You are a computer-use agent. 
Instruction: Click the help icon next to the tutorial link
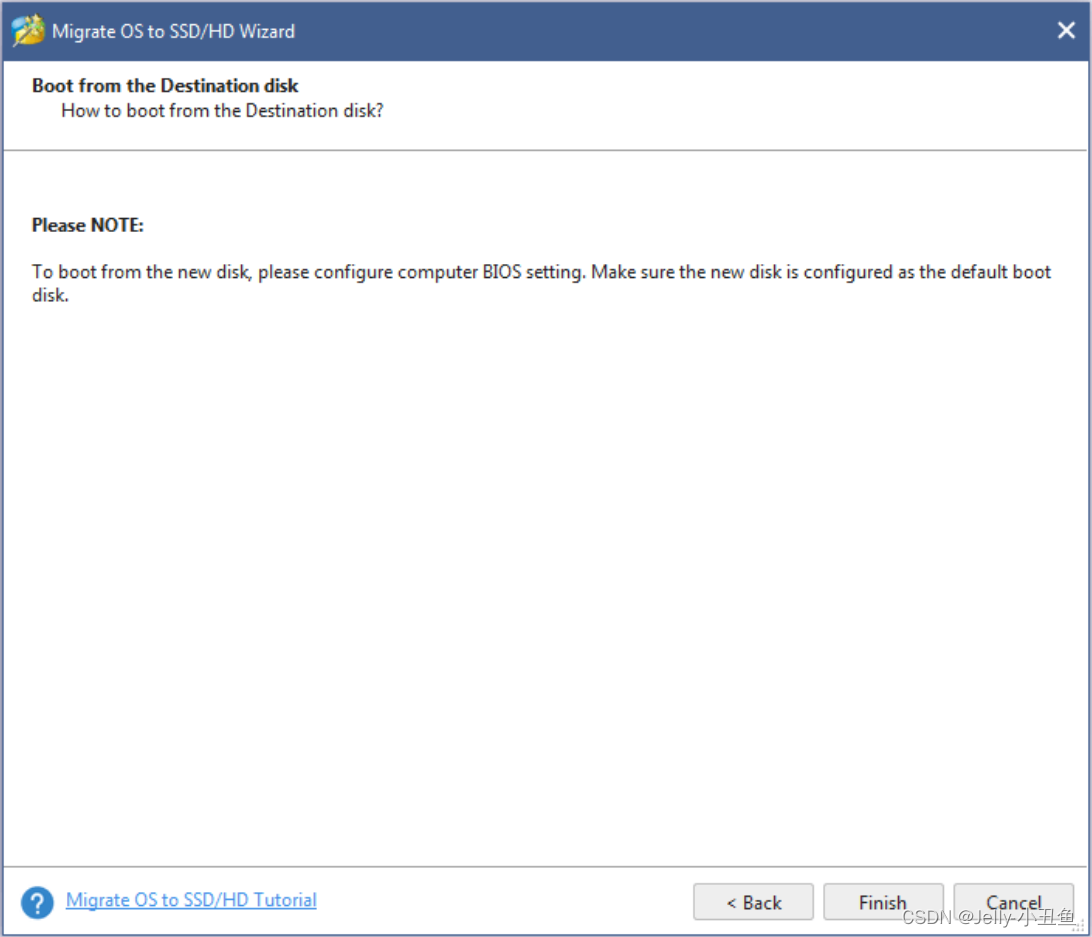click(37, 901)
